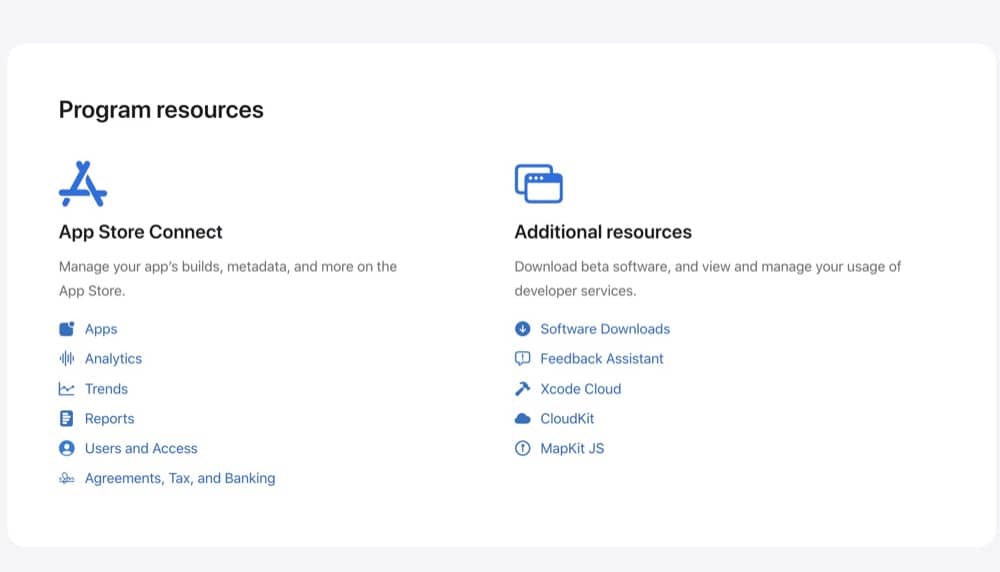Click the App Store Connect heading

click(x=140, y=231)
